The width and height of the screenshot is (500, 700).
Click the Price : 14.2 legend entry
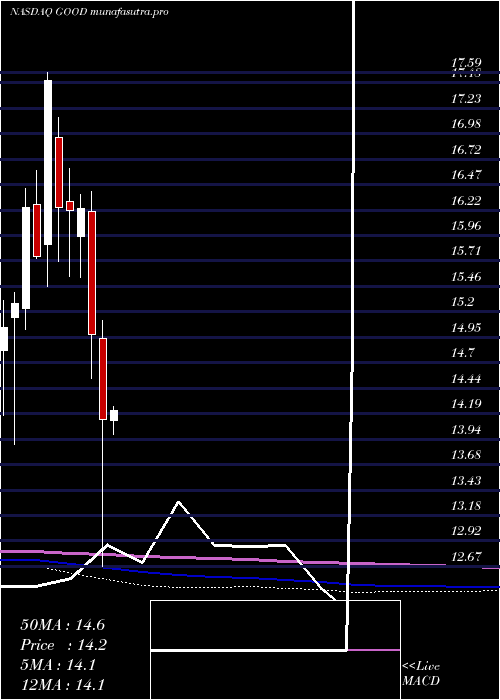point(62,645)
